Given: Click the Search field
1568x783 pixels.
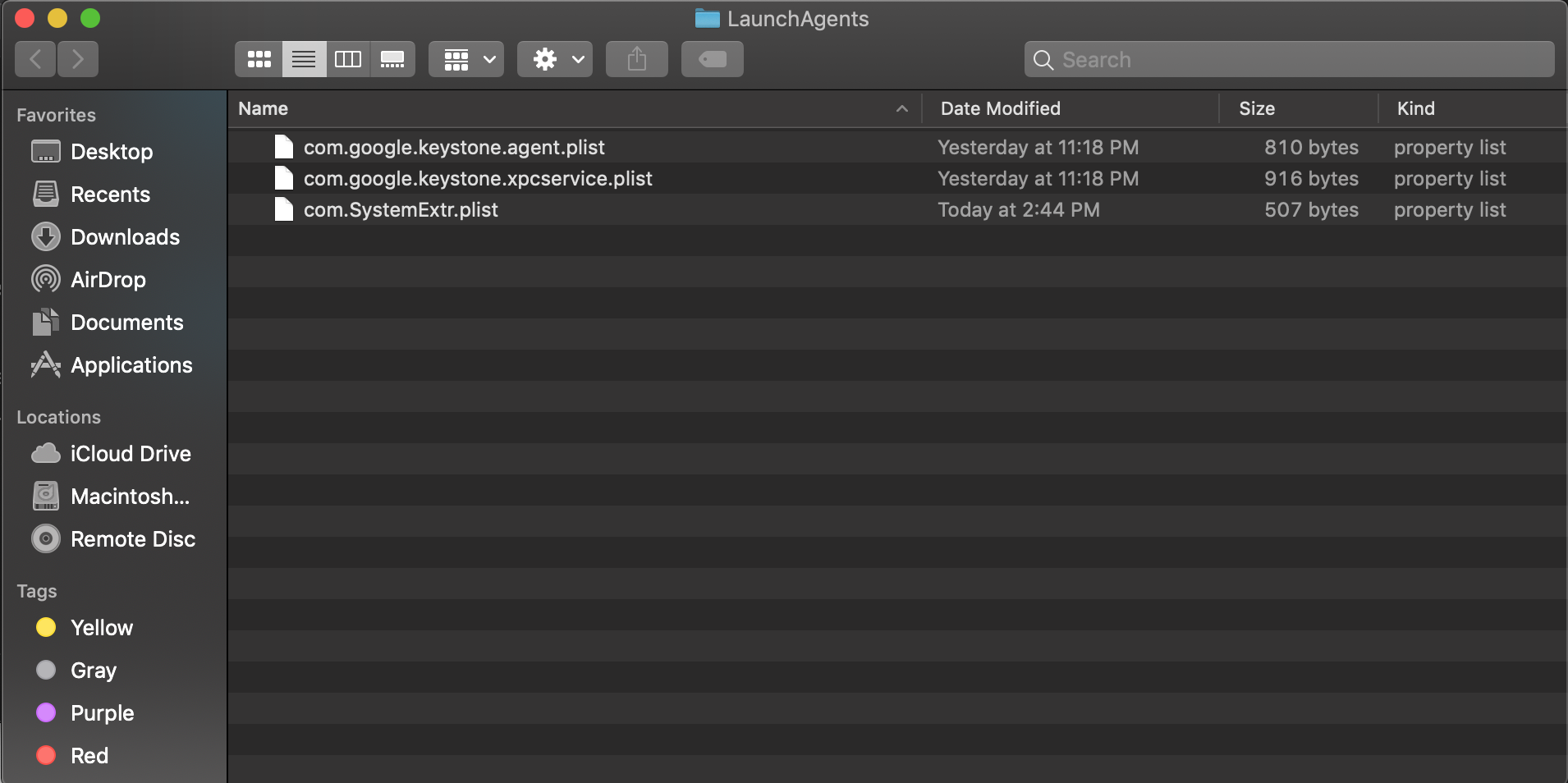Looking at the screenshot, I should (1290, 60).
